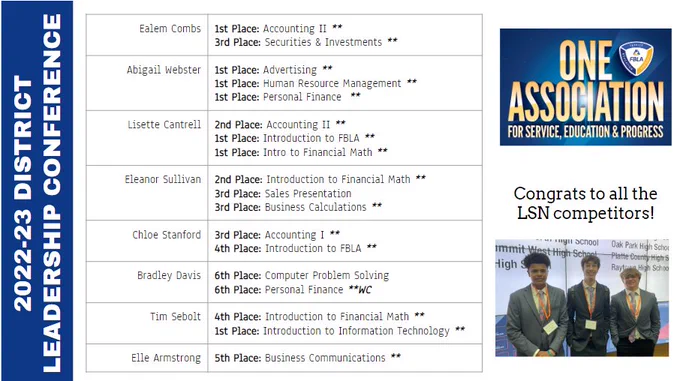
Task: Select the 2022-23 District Leadership Conference title
Action: click(37, 191)
